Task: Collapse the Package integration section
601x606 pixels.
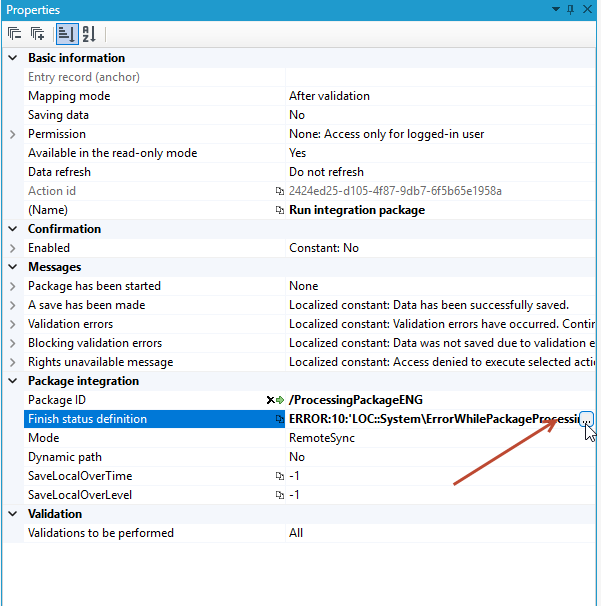Action: (x=13, y=381)
